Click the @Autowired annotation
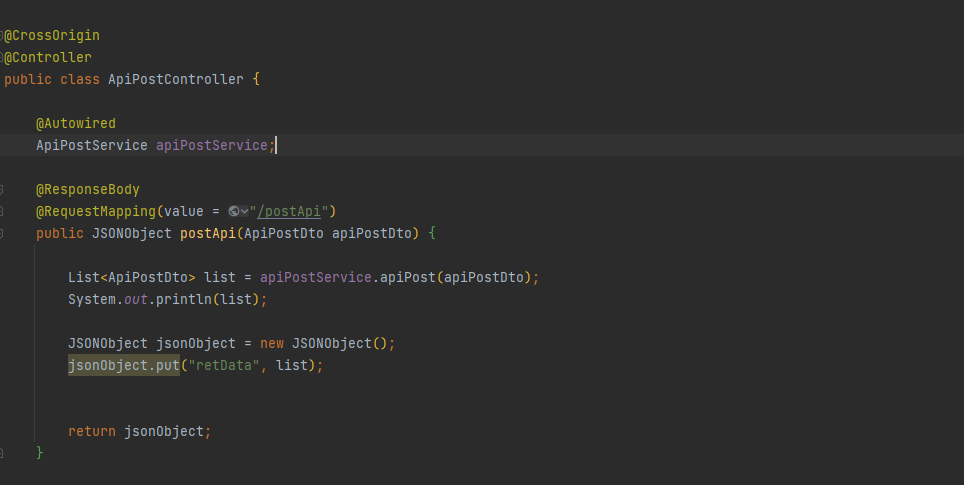 76,124
